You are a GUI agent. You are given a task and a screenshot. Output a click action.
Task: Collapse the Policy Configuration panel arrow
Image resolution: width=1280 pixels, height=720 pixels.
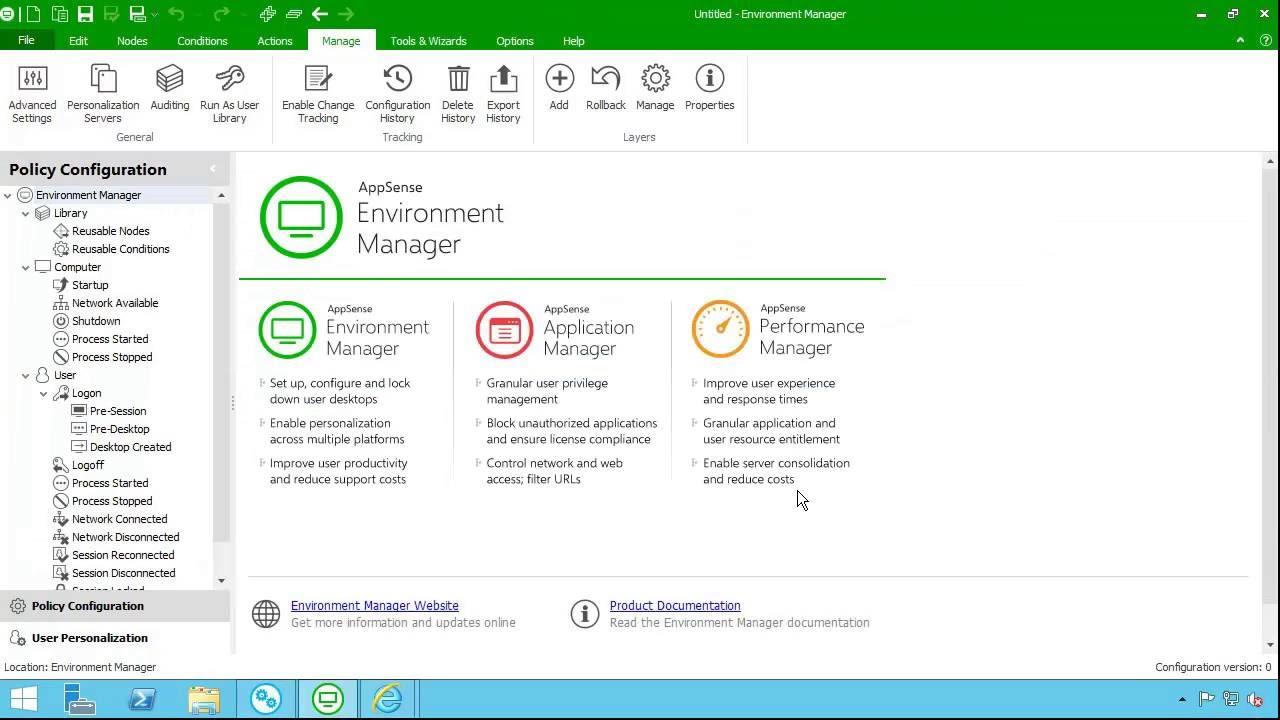pyautogui.click(x=212, y=169)
